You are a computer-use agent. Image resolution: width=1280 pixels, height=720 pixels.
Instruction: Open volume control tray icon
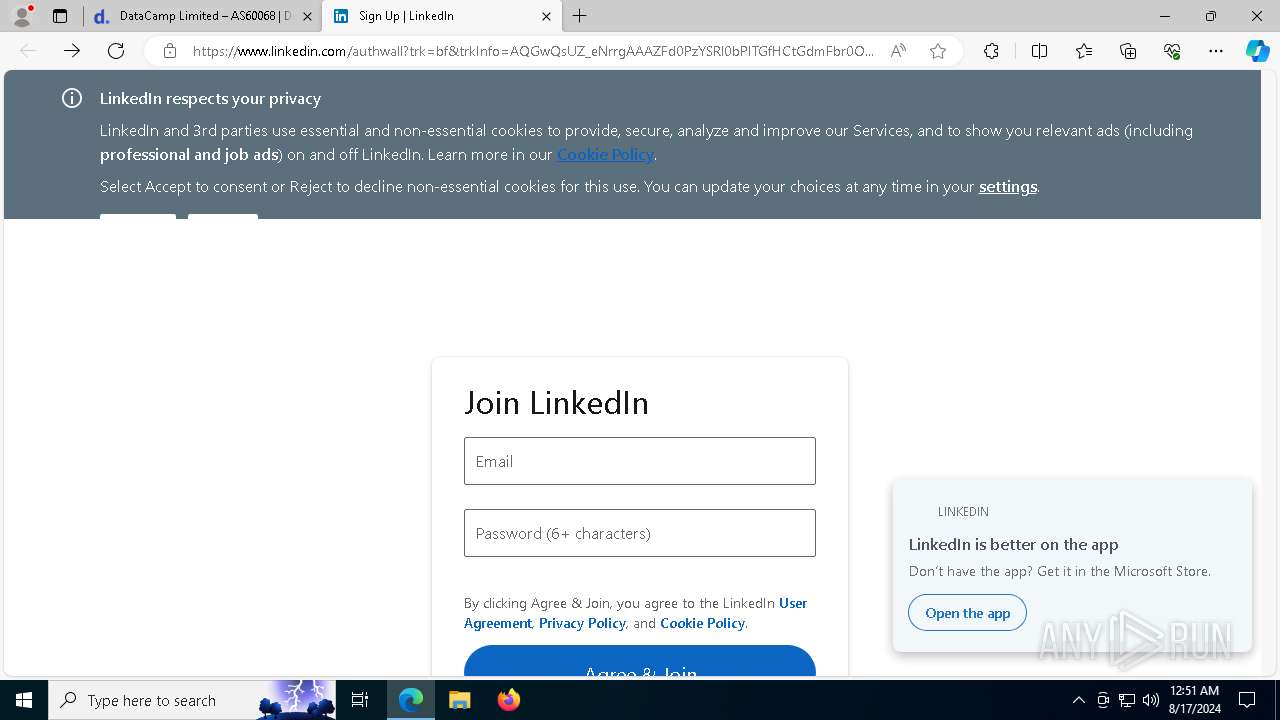[x=1151, y=700]
